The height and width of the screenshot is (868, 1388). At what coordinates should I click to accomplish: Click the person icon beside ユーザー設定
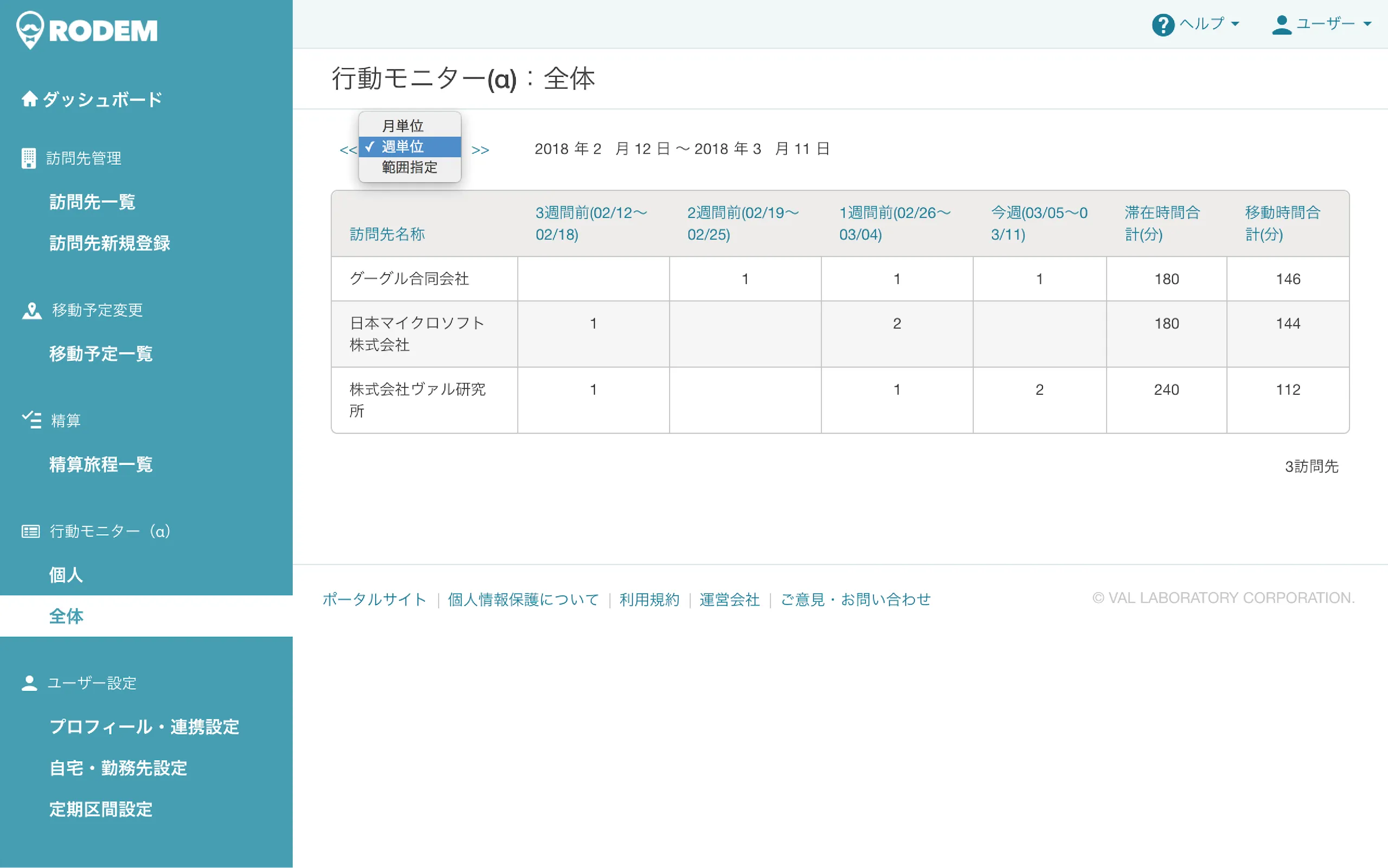coord(29,683)
